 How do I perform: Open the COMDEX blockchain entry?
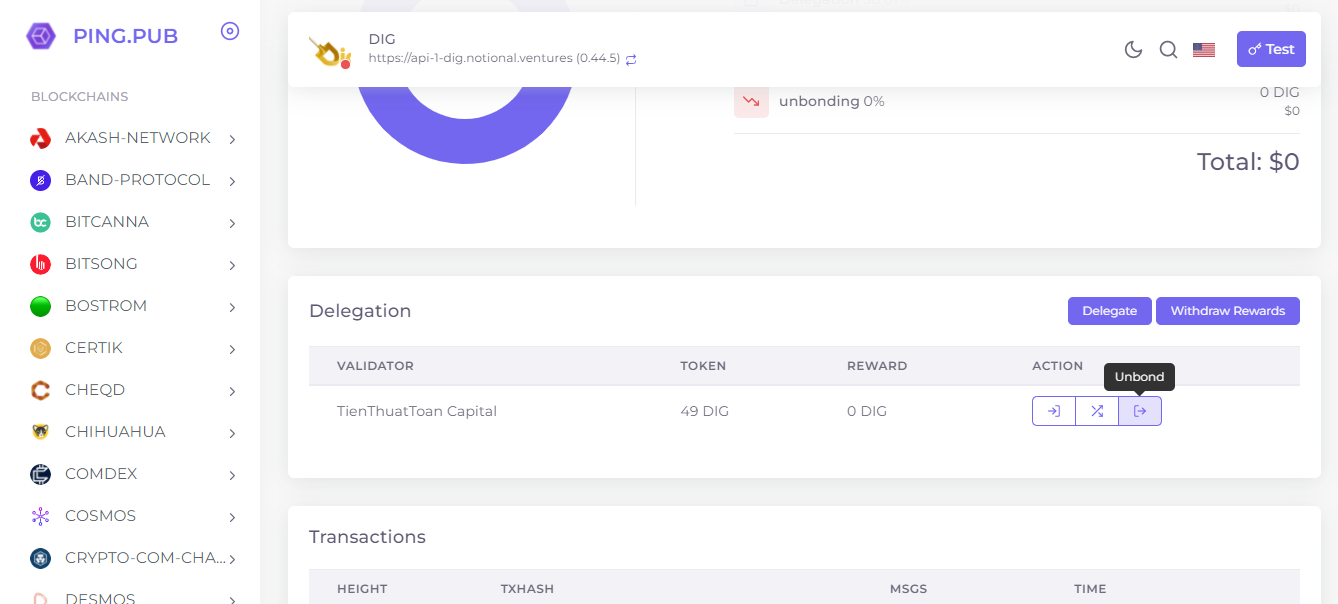coord(101,474)
